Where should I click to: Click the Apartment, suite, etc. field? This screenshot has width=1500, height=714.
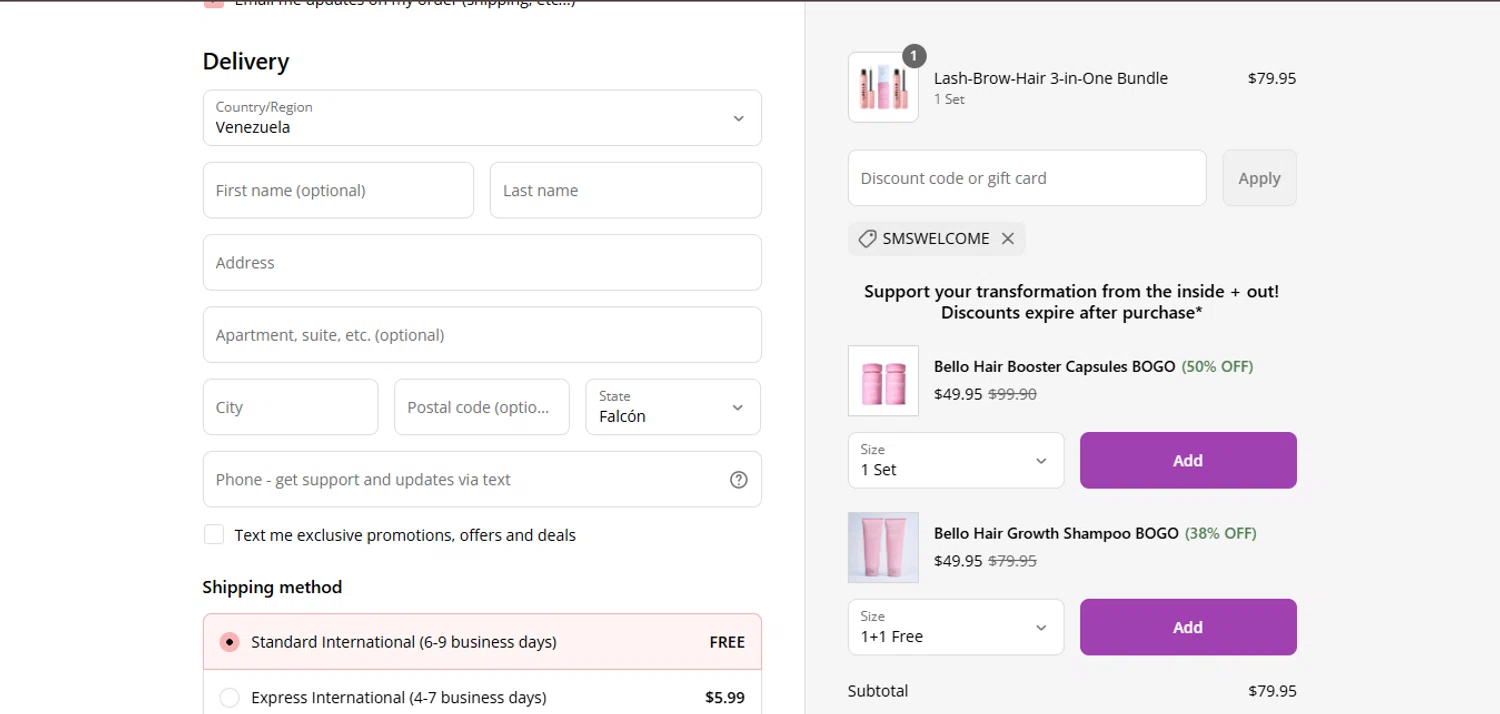tap(482, 335)
